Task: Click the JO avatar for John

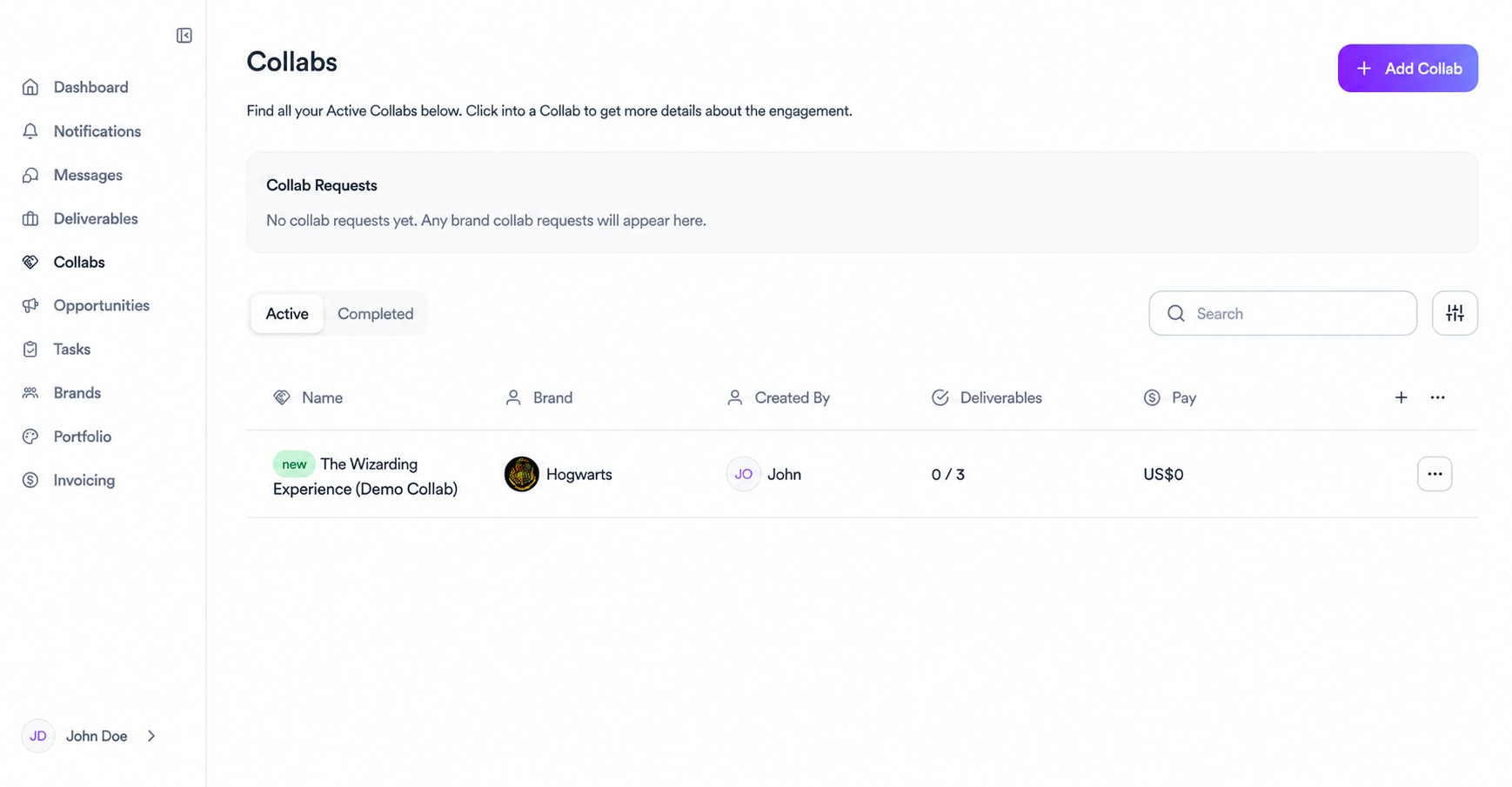Action: click(743, 474)
